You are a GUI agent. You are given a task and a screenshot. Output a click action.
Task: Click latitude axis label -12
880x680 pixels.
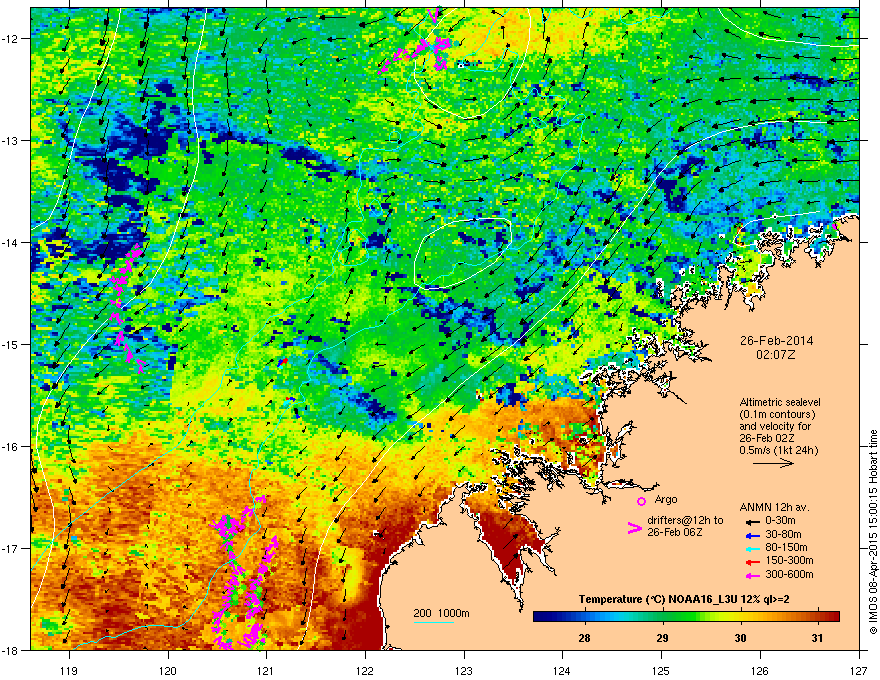pyautogui.click(x=11, y=39)
